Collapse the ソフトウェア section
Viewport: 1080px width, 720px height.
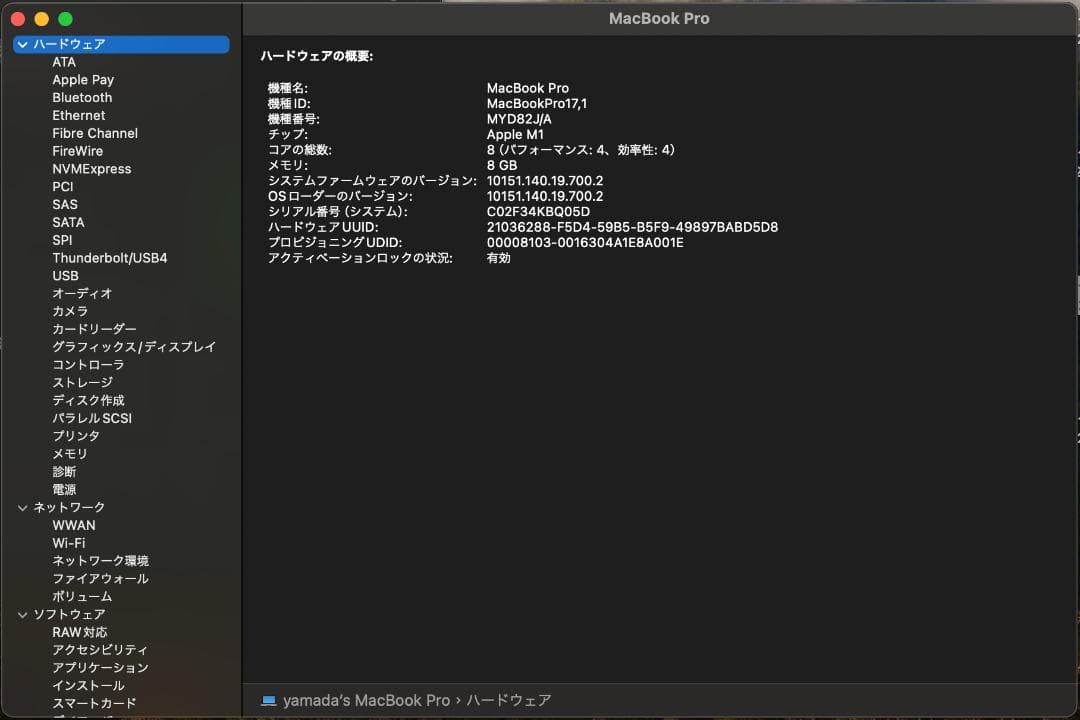[x=22, y=613]
